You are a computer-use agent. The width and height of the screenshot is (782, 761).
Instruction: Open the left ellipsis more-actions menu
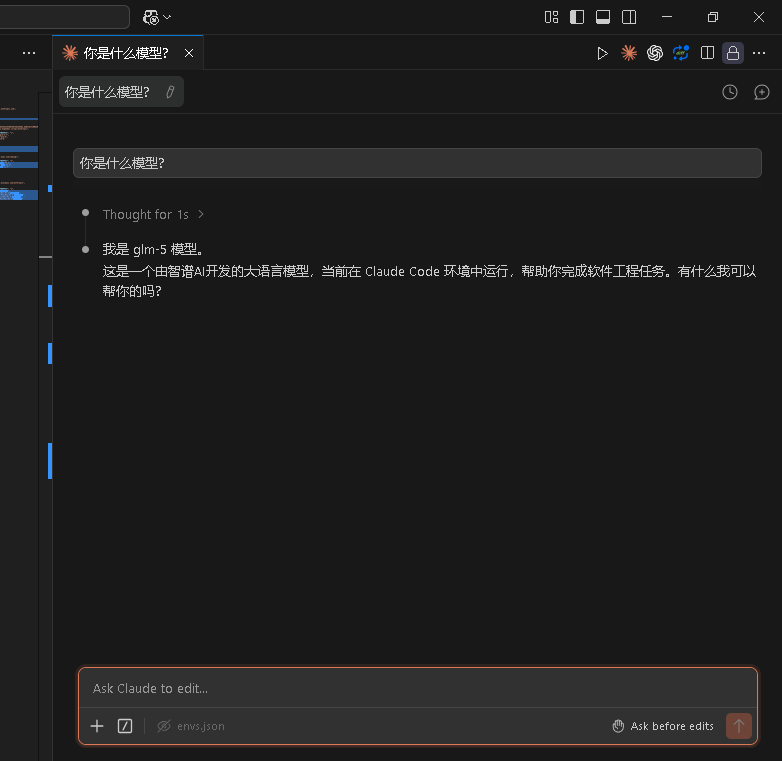click(x=29, y=53)
